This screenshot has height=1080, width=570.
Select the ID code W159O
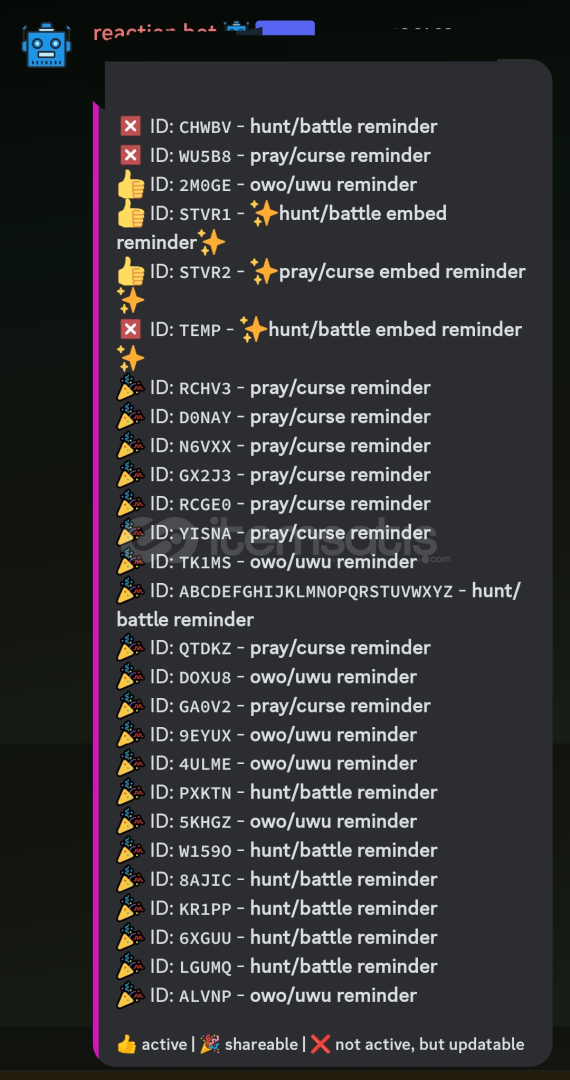coord(205,851)
